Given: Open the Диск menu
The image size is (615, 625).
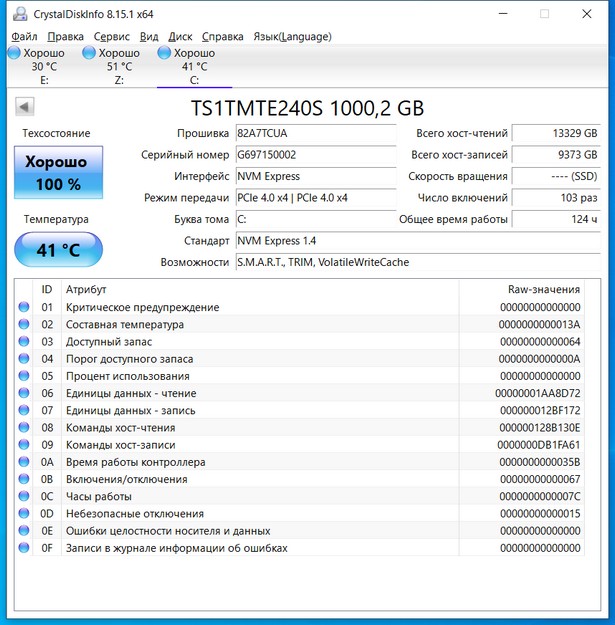Looking at the screenshot, I should tap(180, 37).
